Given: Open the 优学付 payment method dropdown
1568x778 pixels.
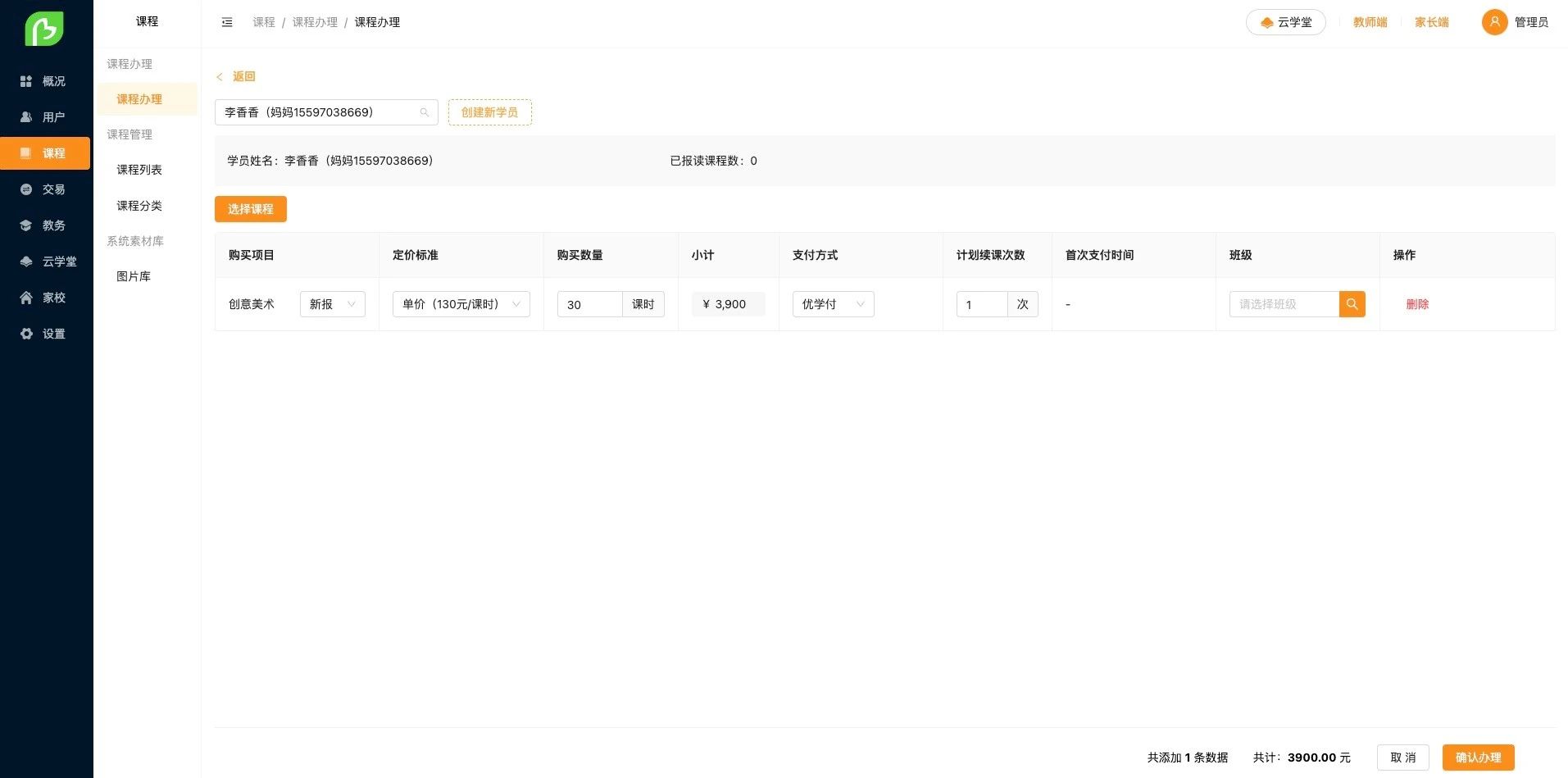Looking at the screenshot, I should point(832,304).
